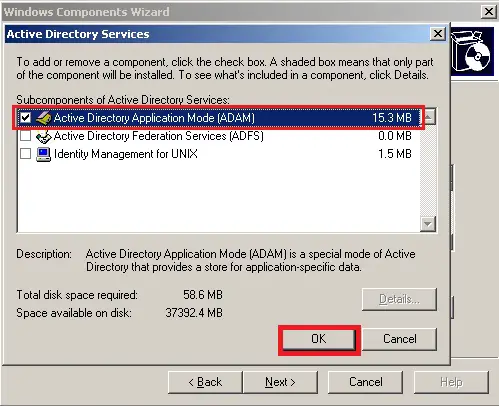
Task: Click the subcomponents list scroll up arrow
Action: [x=428, y=117]
